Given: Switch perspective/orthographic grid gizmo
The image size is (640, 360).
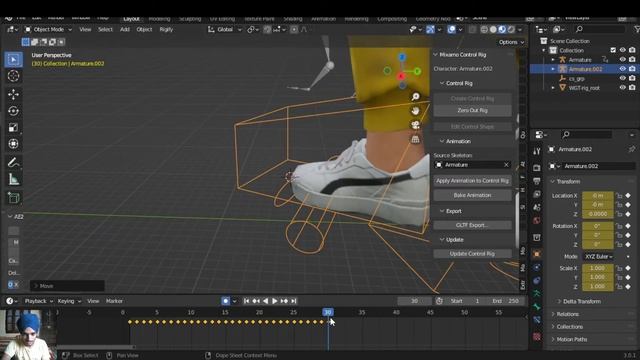Looking at the screenshot, I should coord(415,139).
